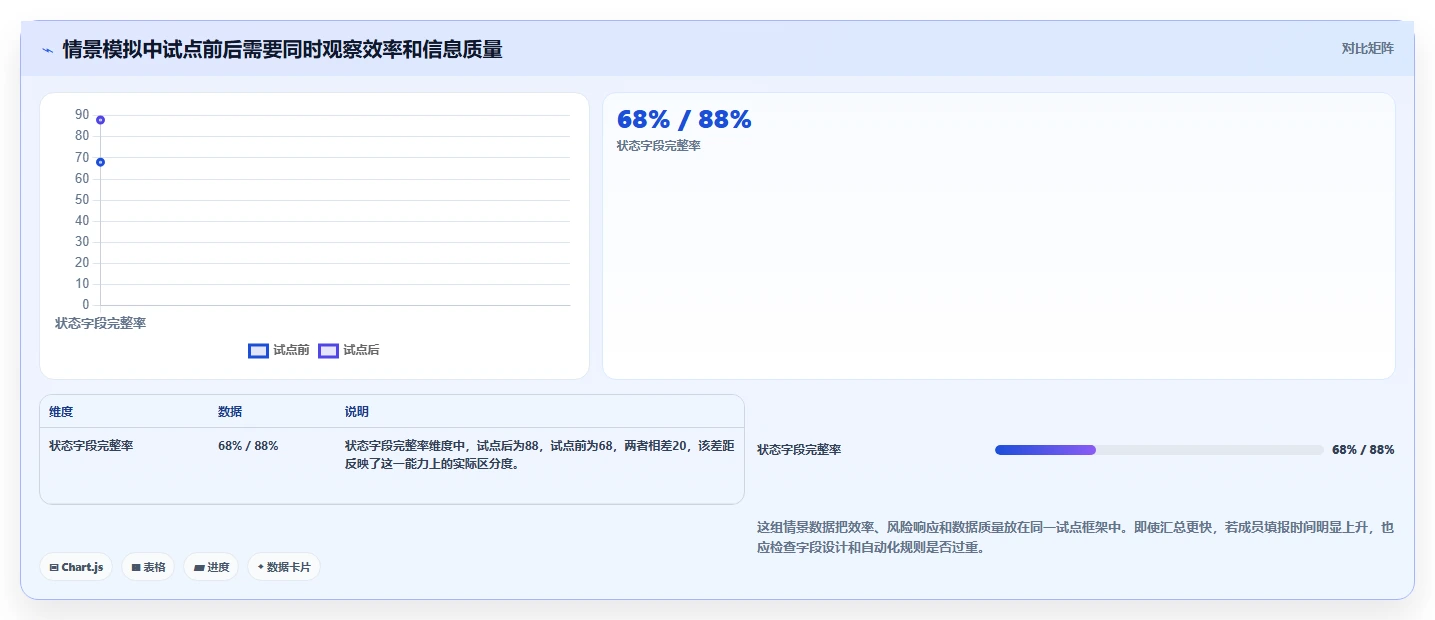This screenshot has width=1435, height=620.
Task: Click the 数据 column header
Action: pos(230,412)
